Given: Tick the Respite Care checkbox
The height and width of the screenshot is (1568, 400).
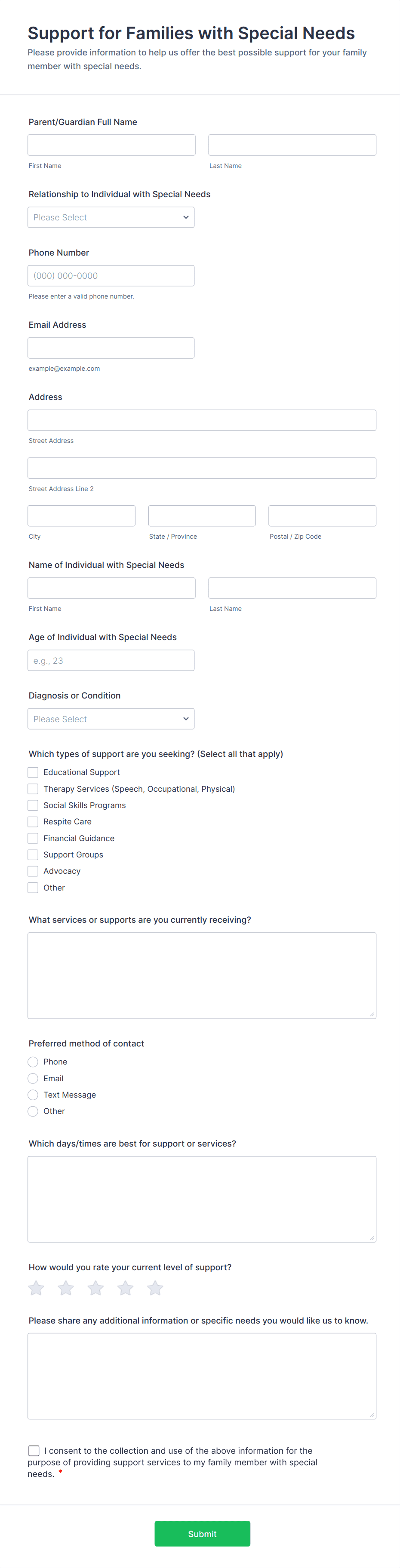Looking at the screenshot, I should point(33,822).
